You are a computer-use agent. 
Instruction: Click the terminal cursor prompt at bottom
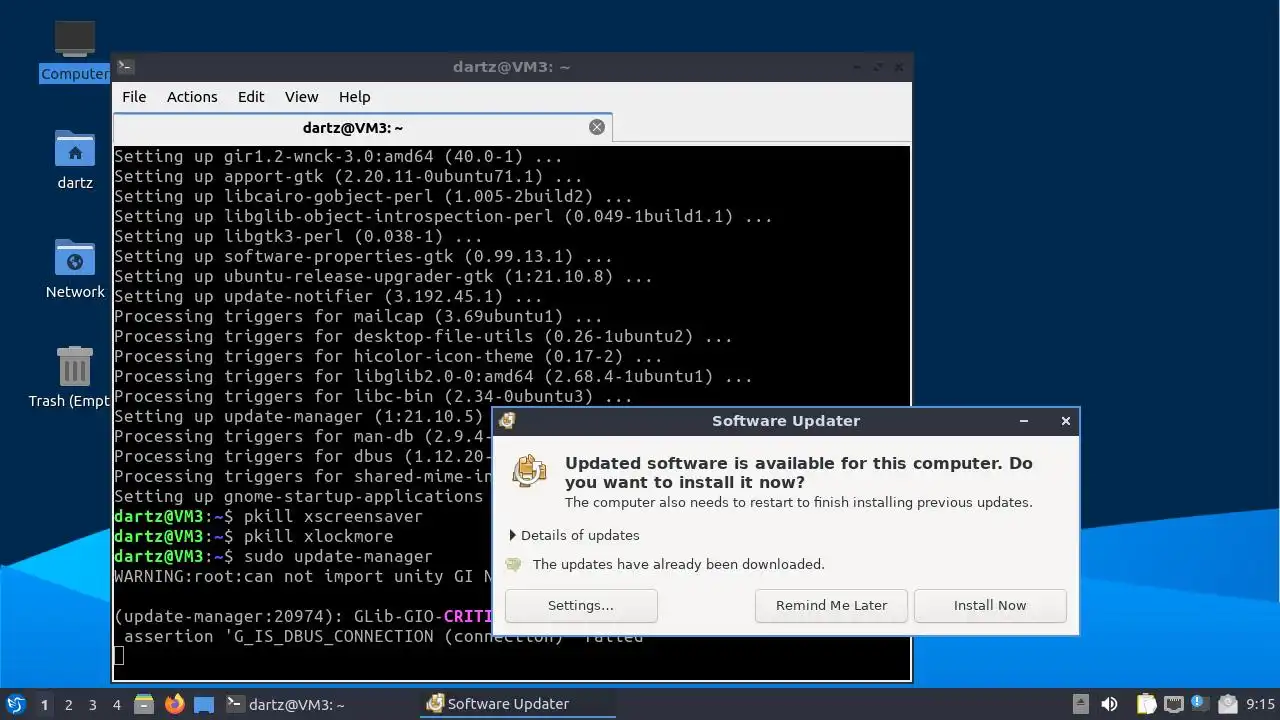tap(119, 655)
